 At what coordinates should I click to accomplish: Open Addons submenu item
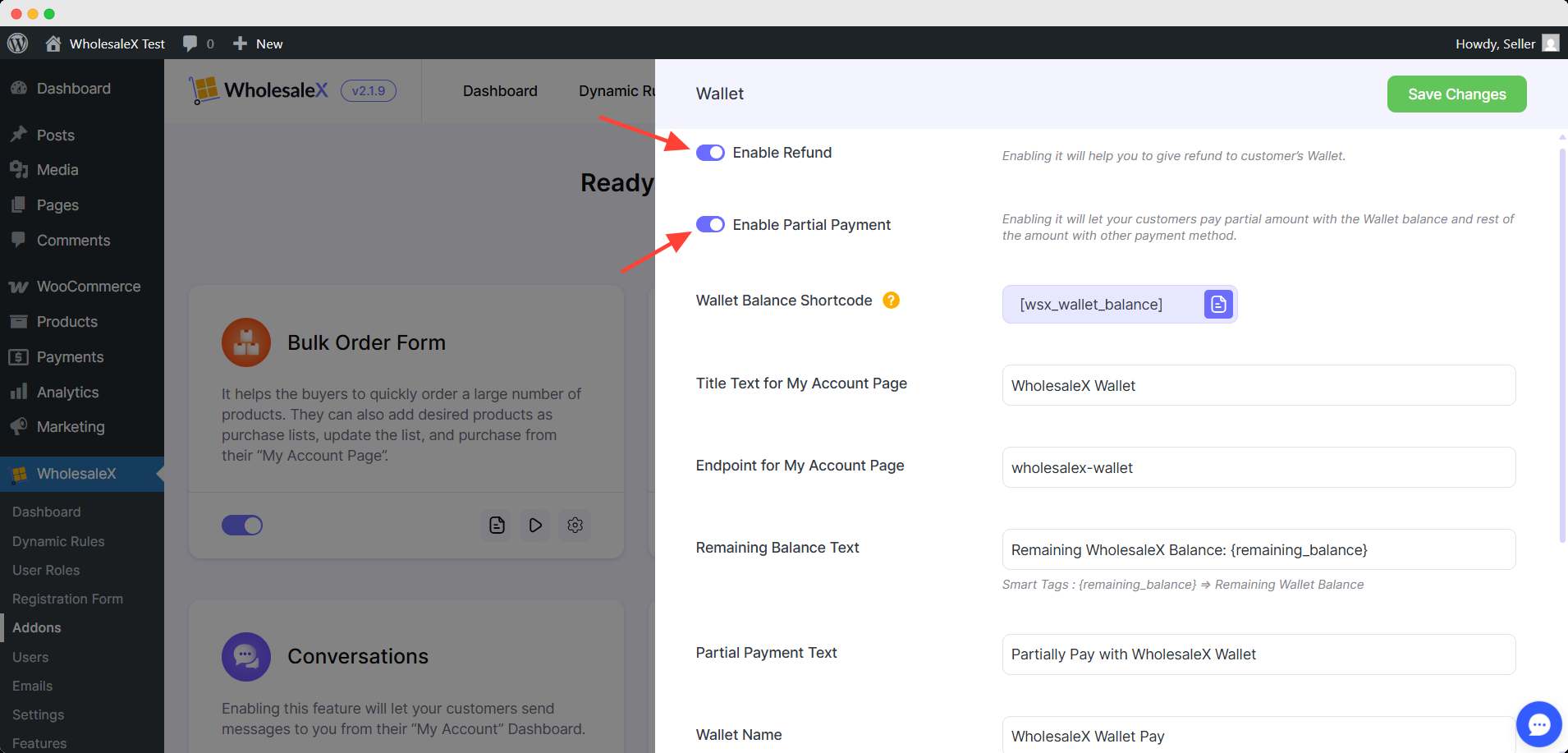(x=37, y=628)
